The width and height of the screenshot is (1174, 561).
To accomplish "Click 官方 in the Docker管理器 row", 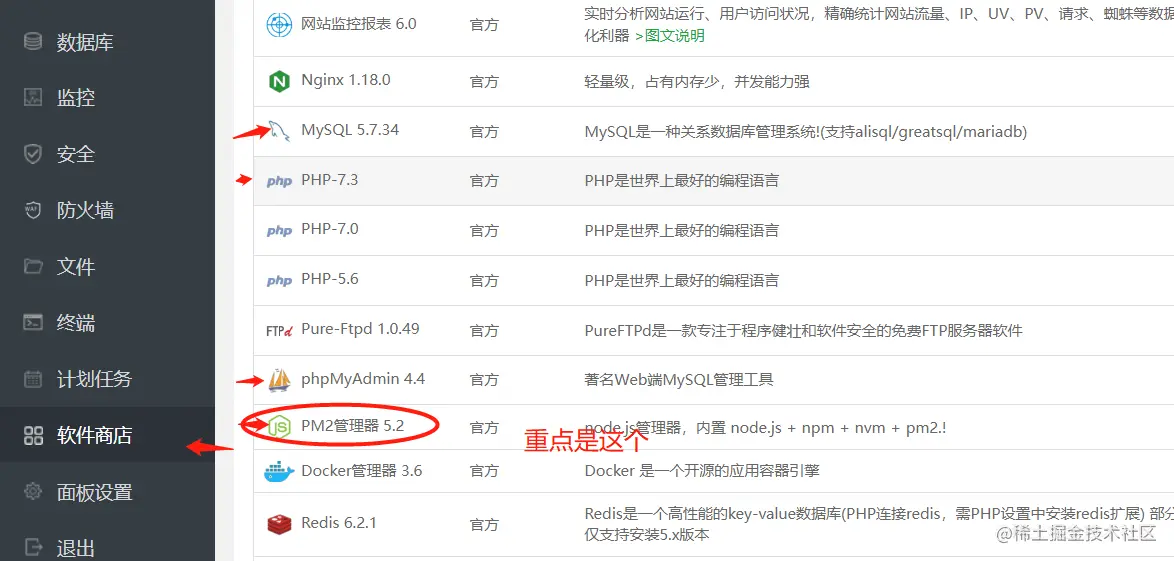I will click(x=484, y=472).
